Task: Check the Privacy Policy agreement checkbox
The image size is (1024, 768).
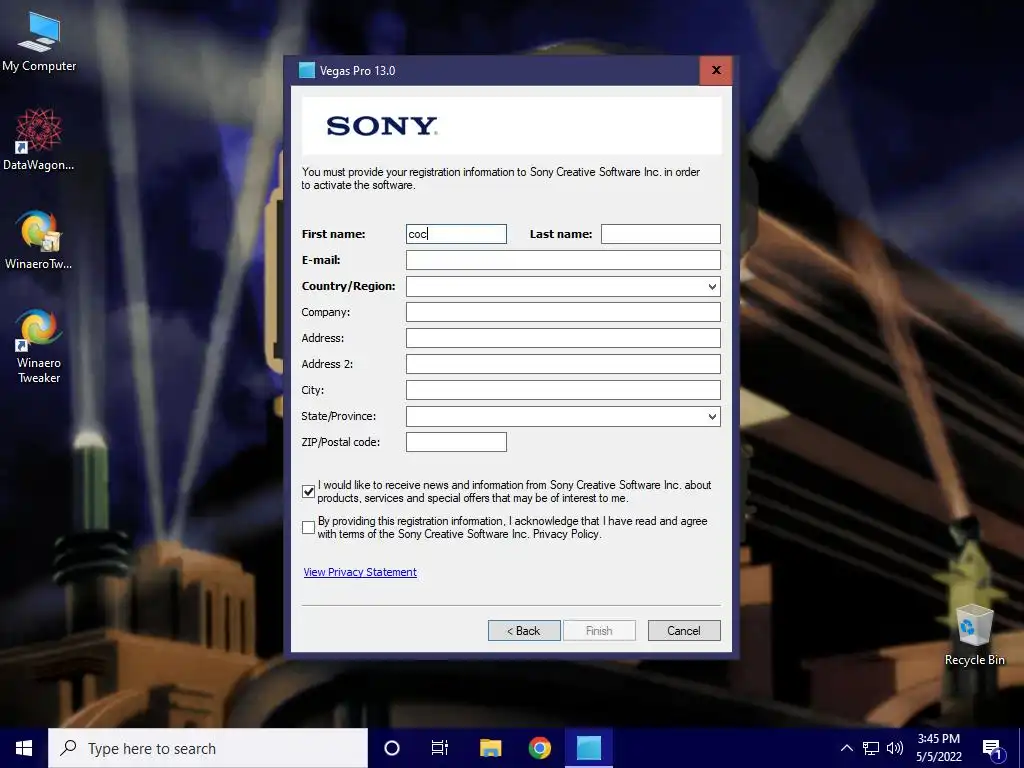Action: [309, 528]
